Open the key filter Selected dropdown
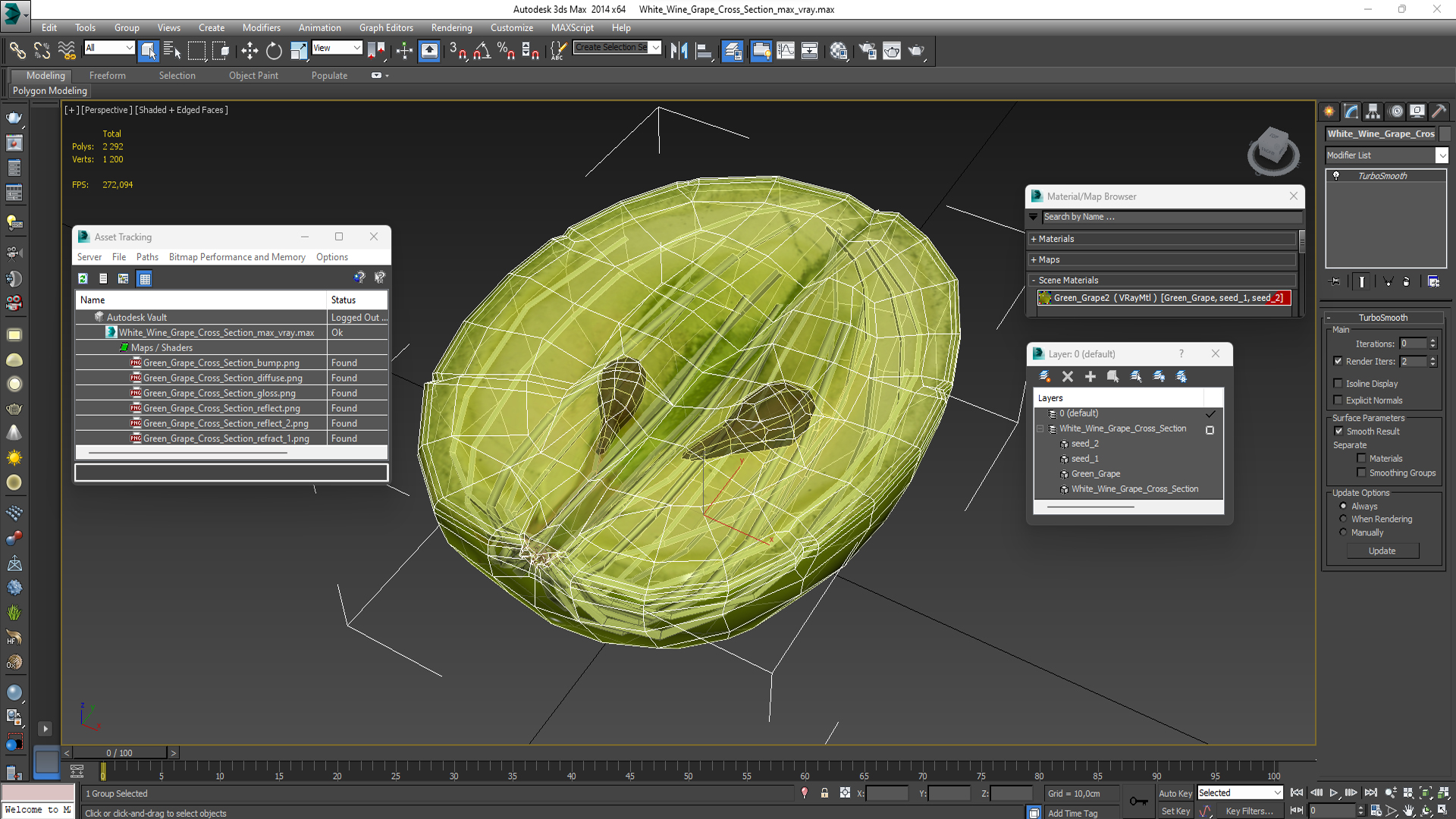1456x819 pixels. click(1240, 793)
